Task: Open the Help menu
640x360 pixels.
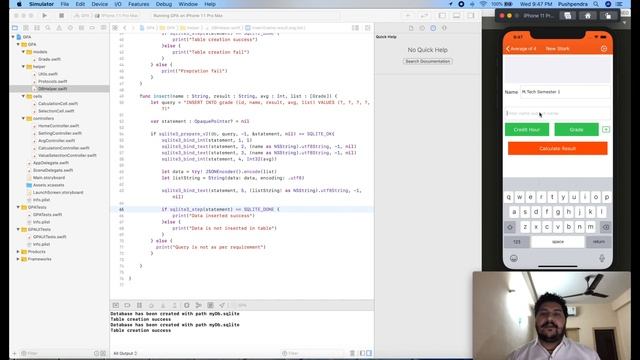Action: 210,4
